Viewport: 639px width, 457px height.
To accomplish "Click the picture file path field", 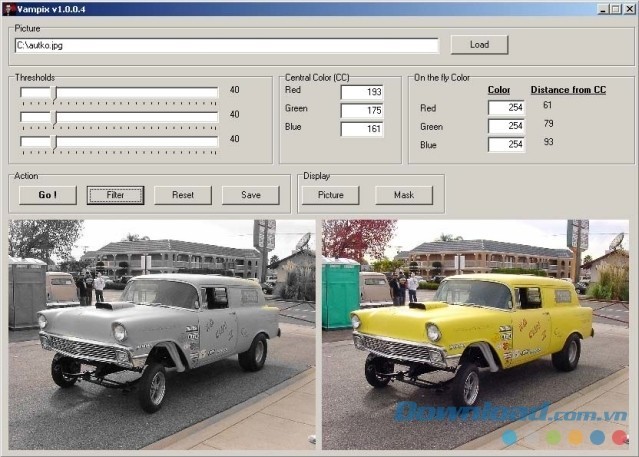I will pyautogui.click(x=227, y=45).
